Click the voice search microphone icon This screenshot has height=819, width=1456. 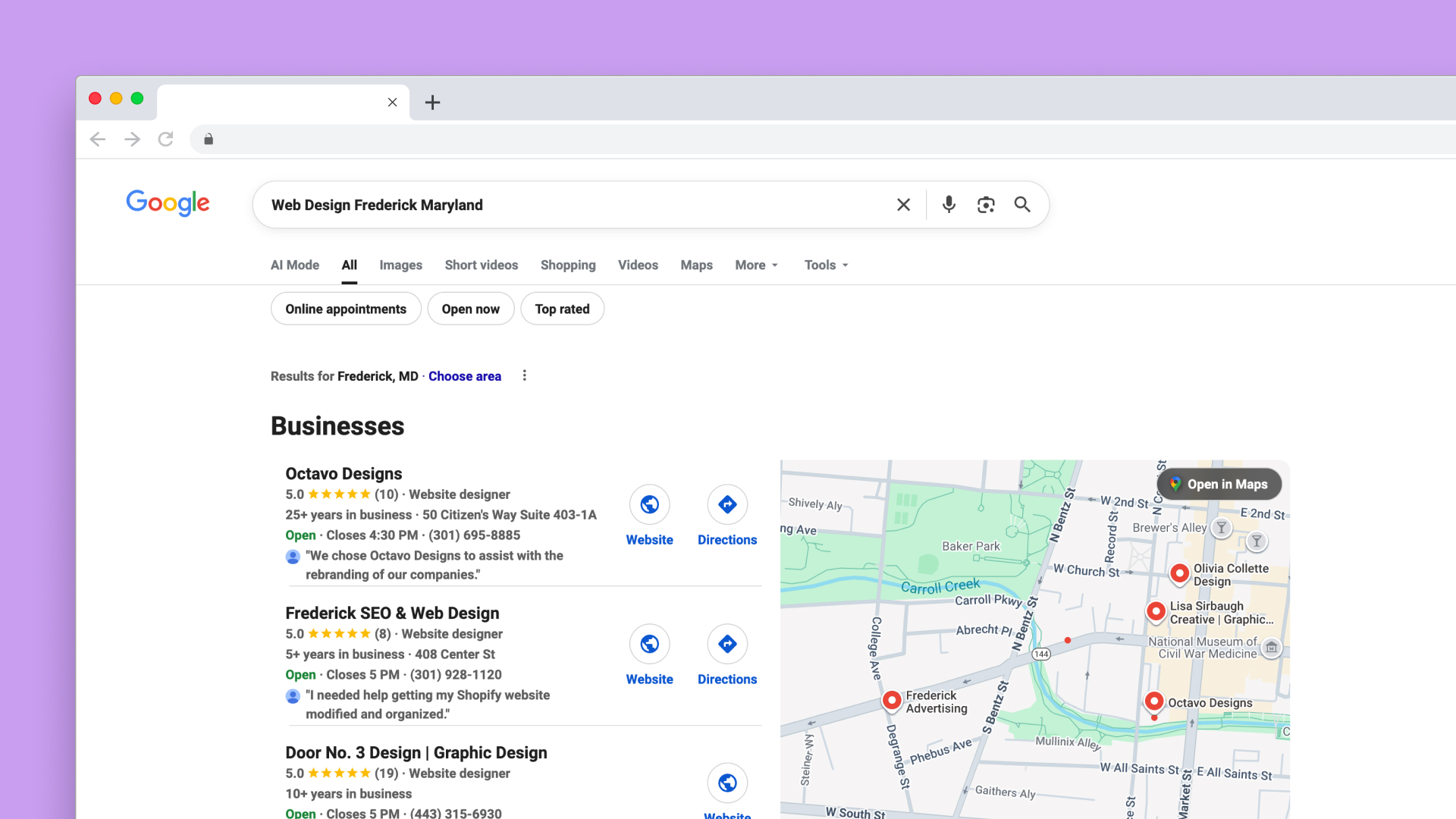point(949,205)
